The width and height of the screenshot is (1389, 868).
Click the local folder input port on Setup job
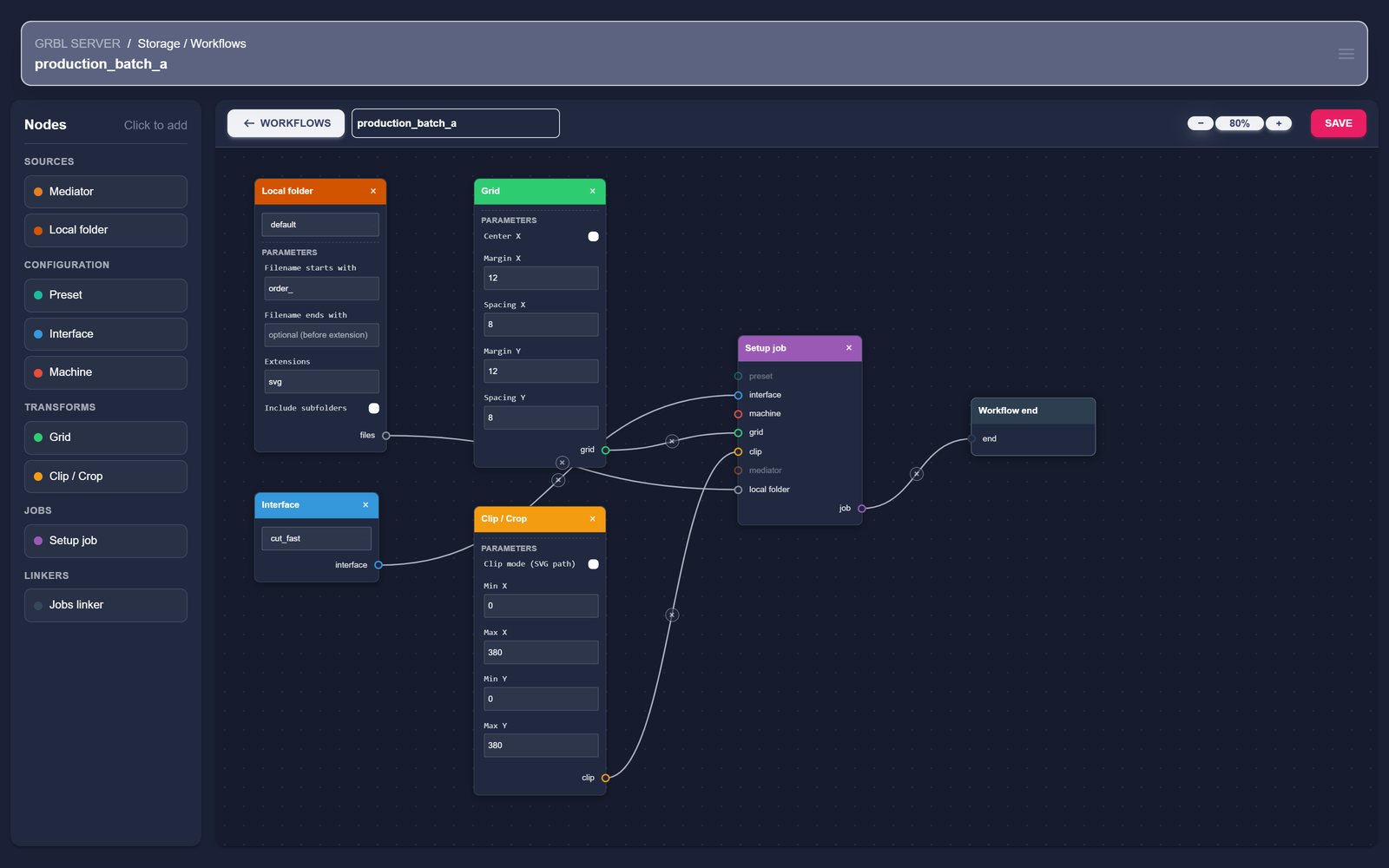tap(739, 490)
